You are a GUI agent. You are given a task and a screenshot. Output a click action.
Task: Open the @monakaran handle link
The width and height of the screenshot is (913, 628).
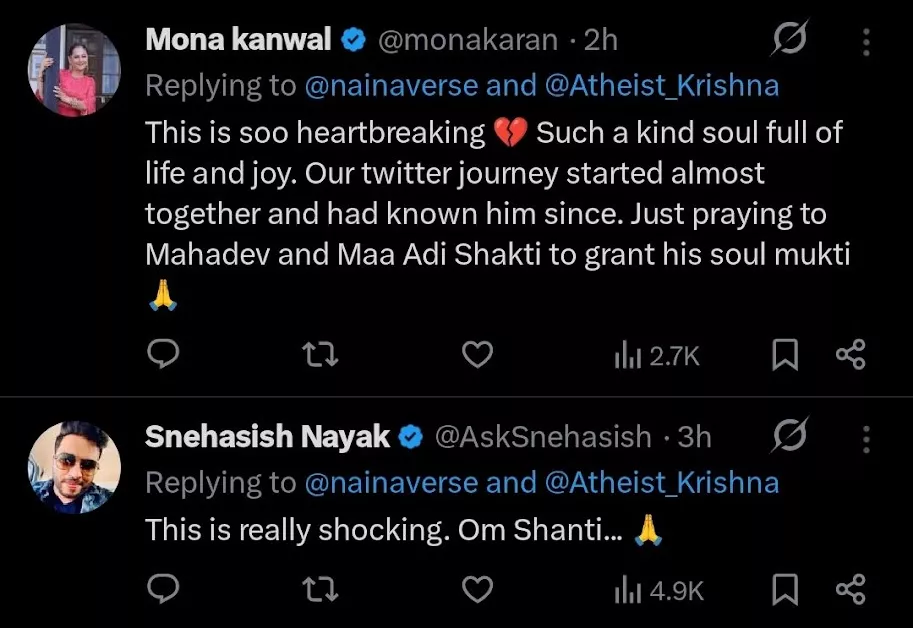pyautogui.click(x=465, y=40)
